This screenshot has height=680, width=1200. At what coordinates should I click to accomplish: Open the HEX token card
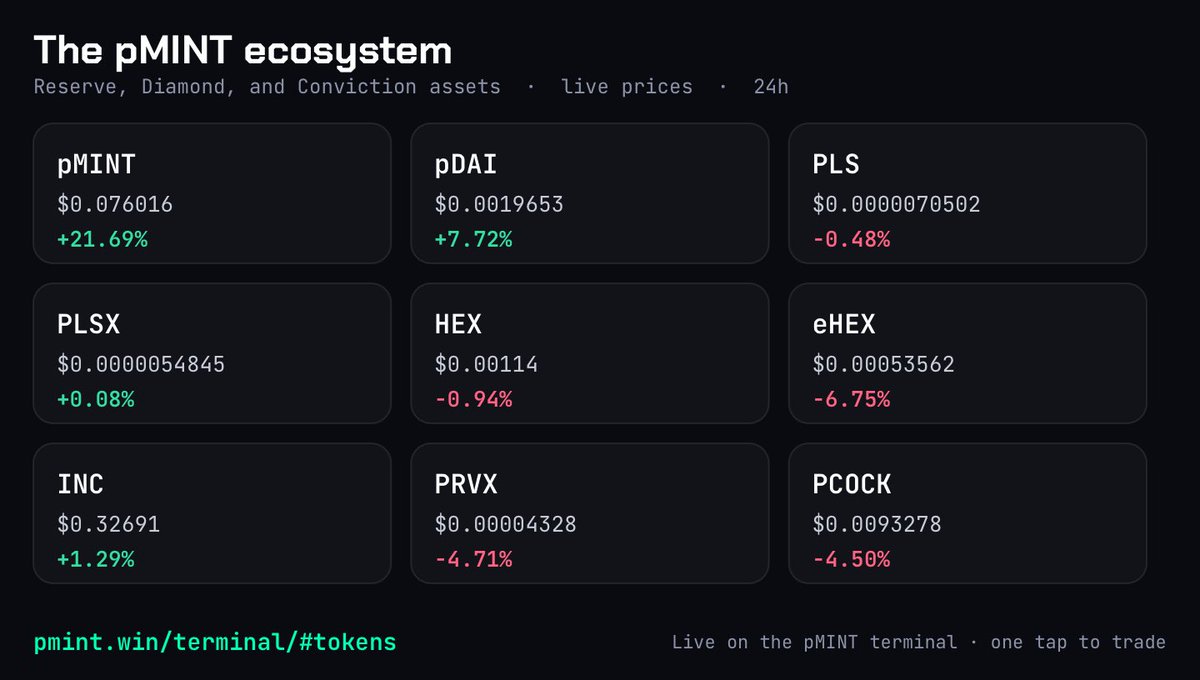(x=590, y=353)
